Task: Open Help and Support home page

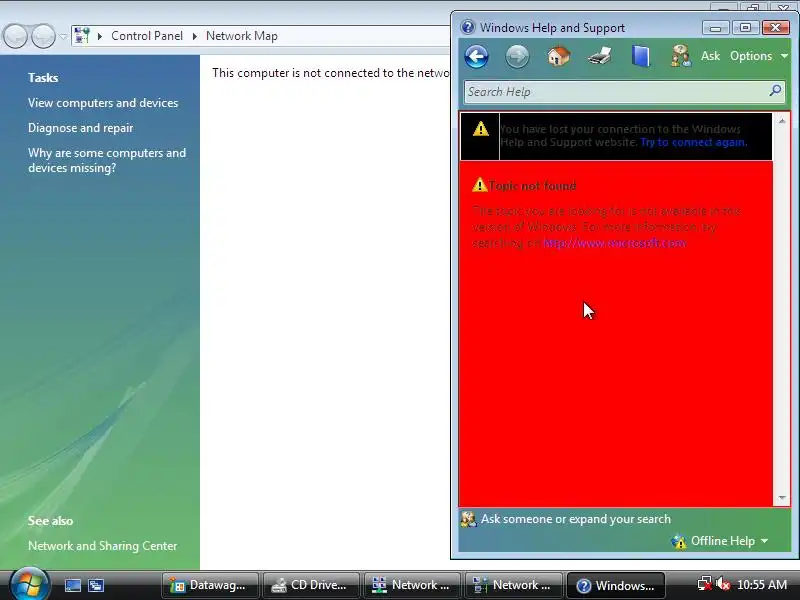Action: point(559,56)
